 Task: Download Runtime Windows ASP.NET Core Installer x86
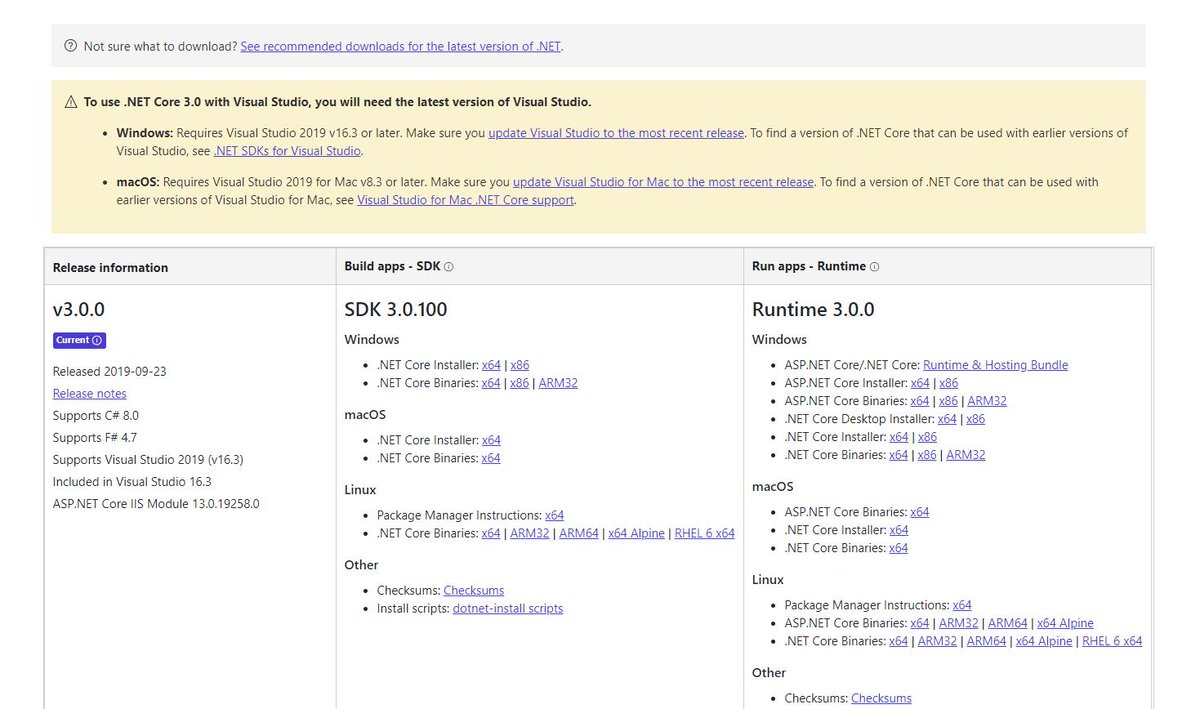949,383
